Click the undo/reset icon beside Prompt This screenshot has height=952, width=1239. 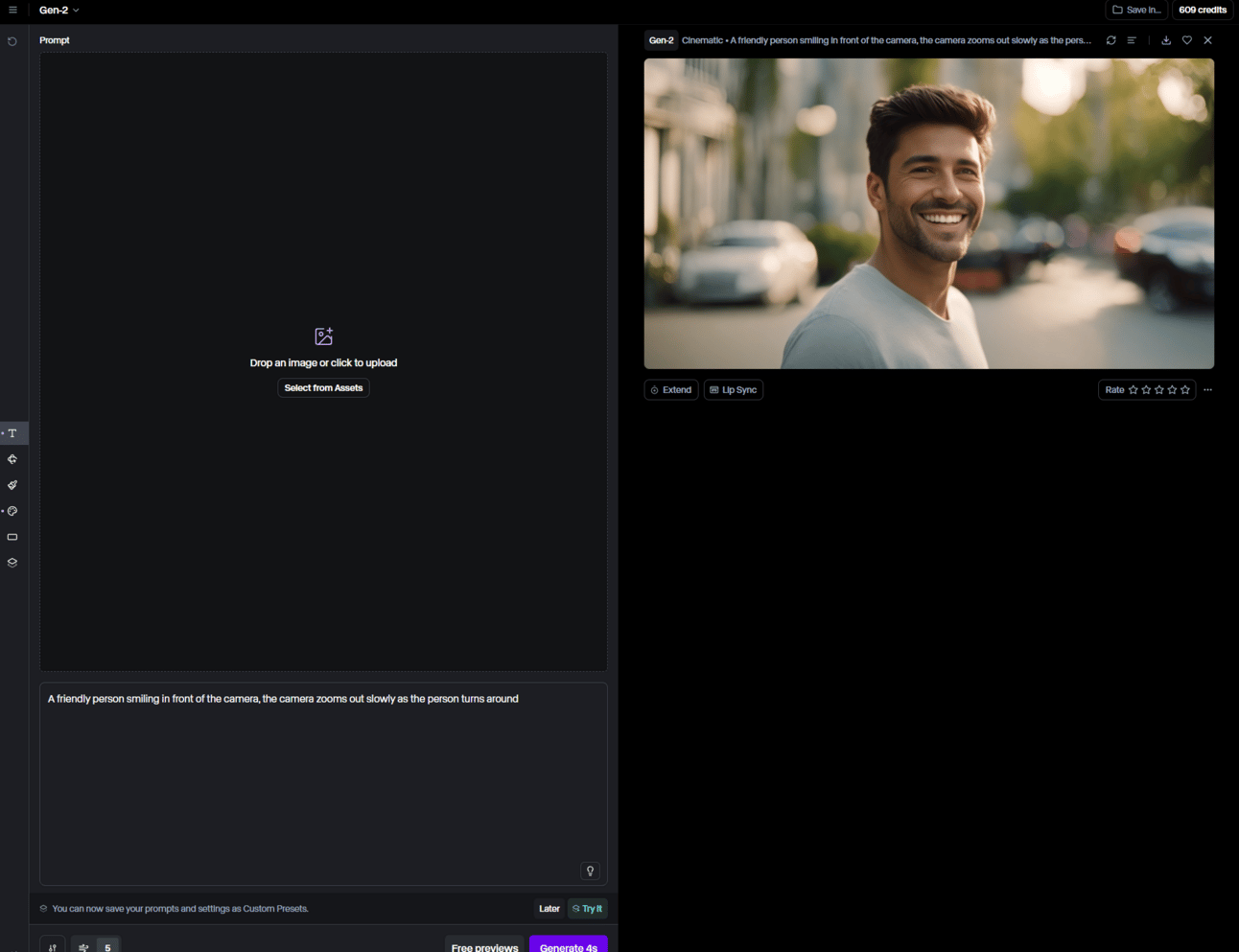(x=12, y=41)
